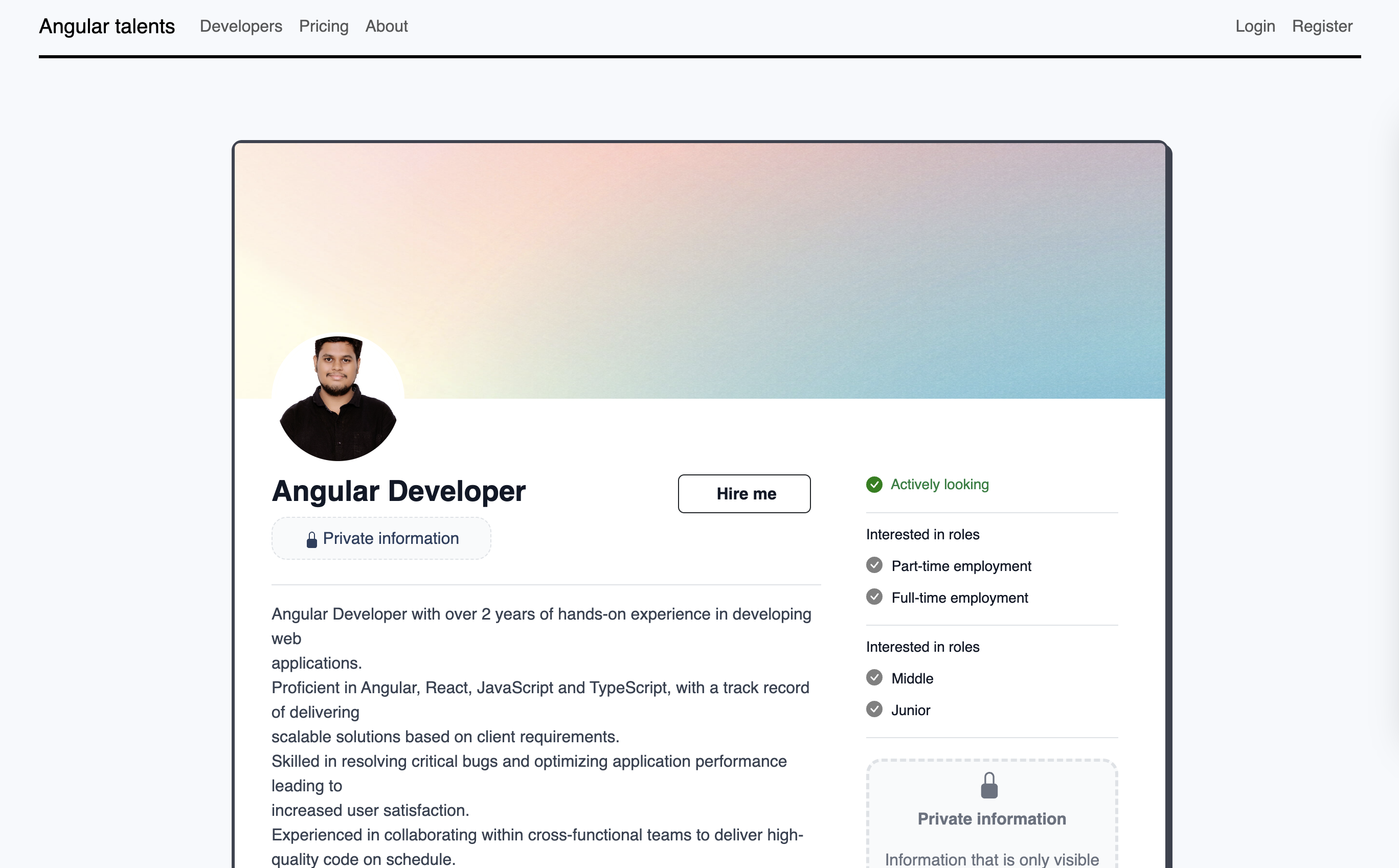
Task: Click the Hire me button
Action: click(x=744, y=493)
